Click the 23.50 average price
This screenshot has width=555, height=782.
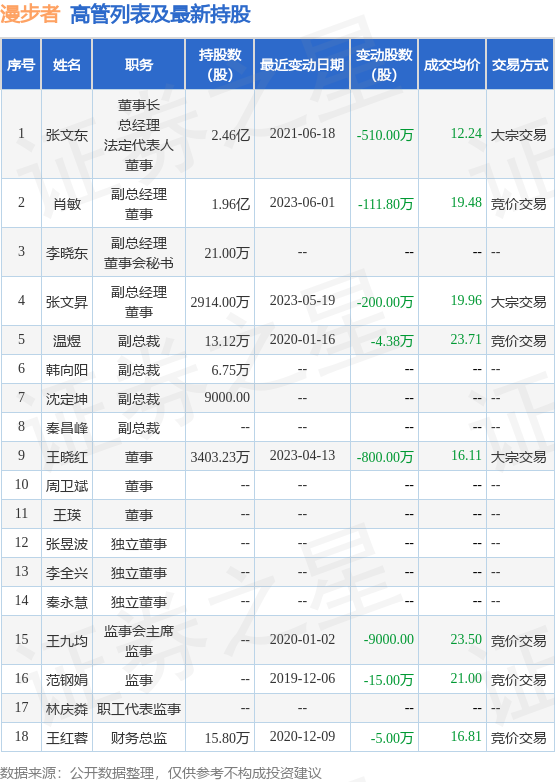[x=466, y=638]
